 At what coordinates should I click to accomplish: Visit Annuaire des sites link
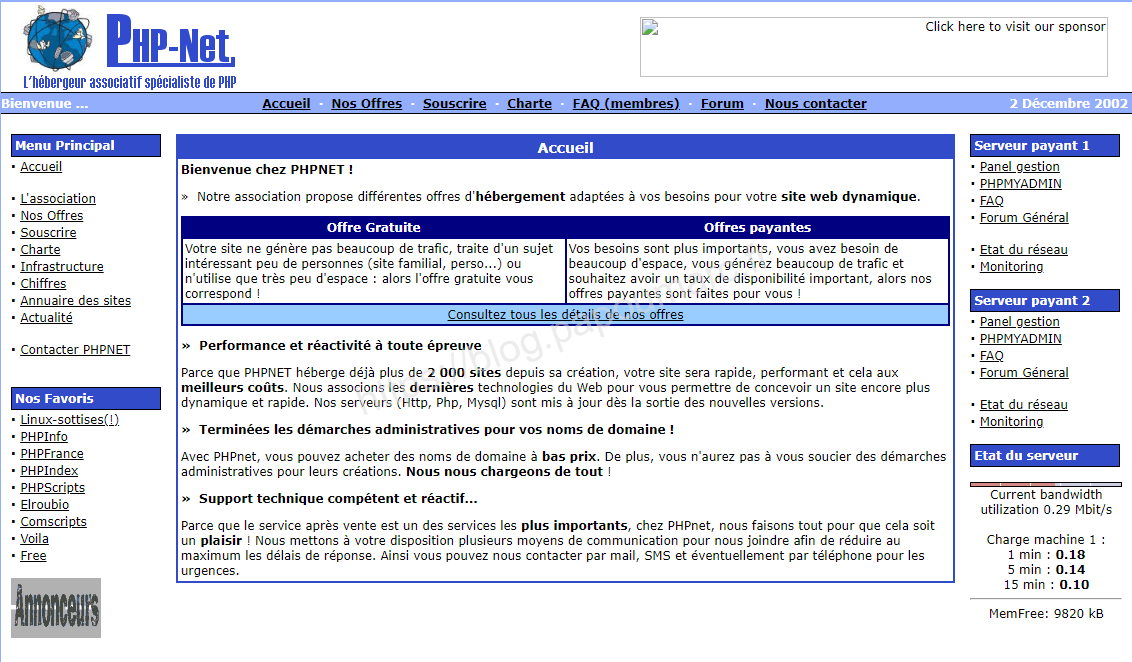point(75,300)
